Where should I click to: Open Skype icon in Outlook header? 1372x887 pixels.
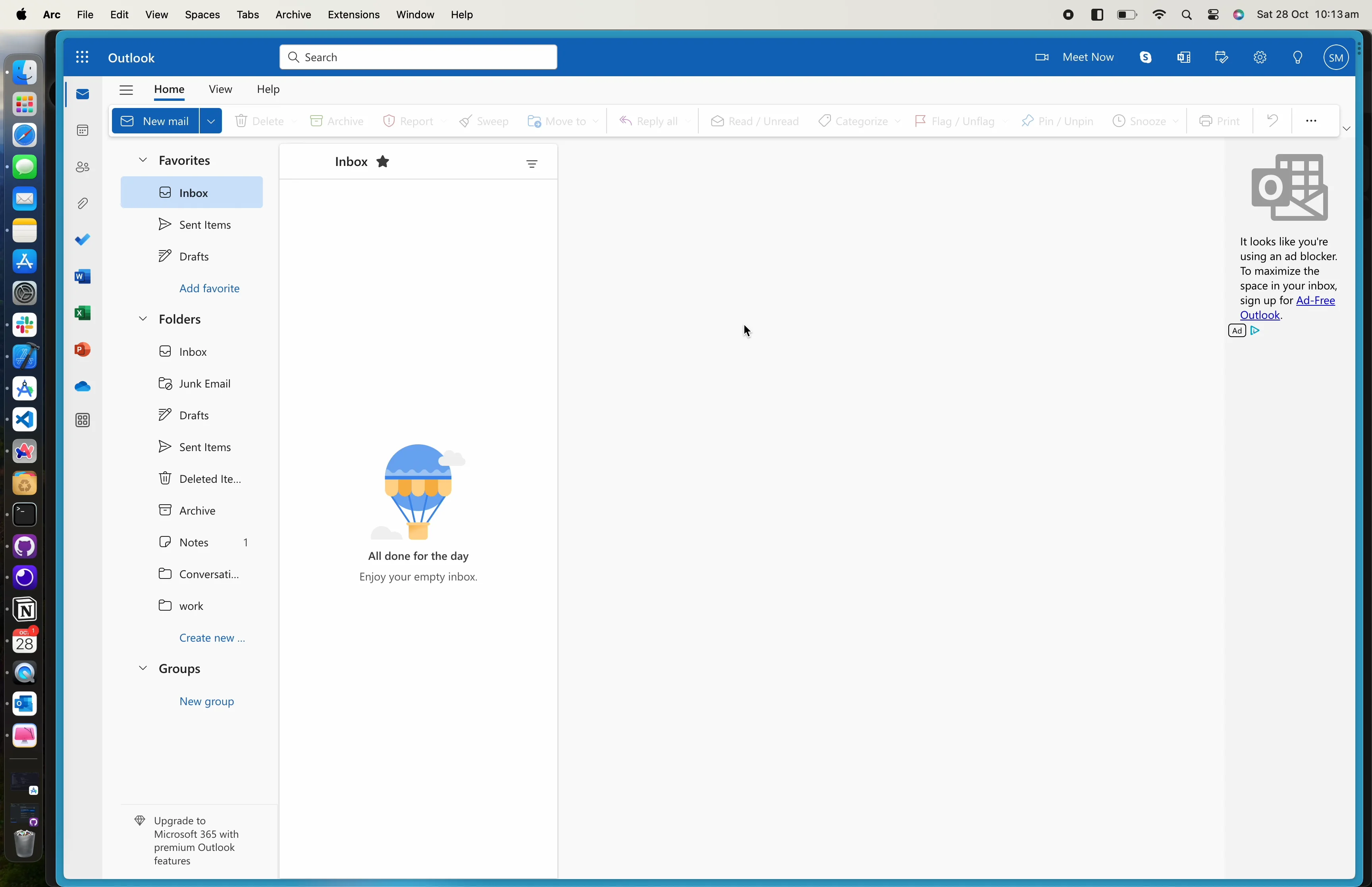coord(1146,57)
